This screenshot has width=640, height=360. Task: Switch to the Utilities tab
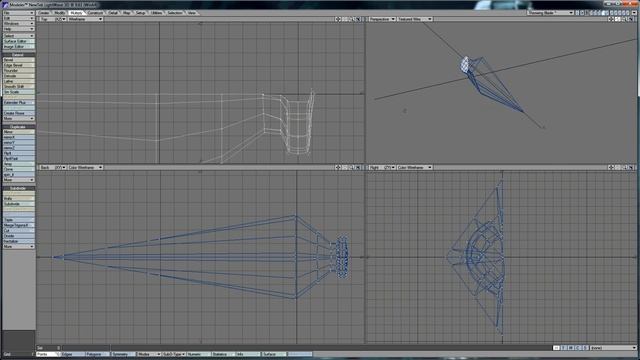157,13
